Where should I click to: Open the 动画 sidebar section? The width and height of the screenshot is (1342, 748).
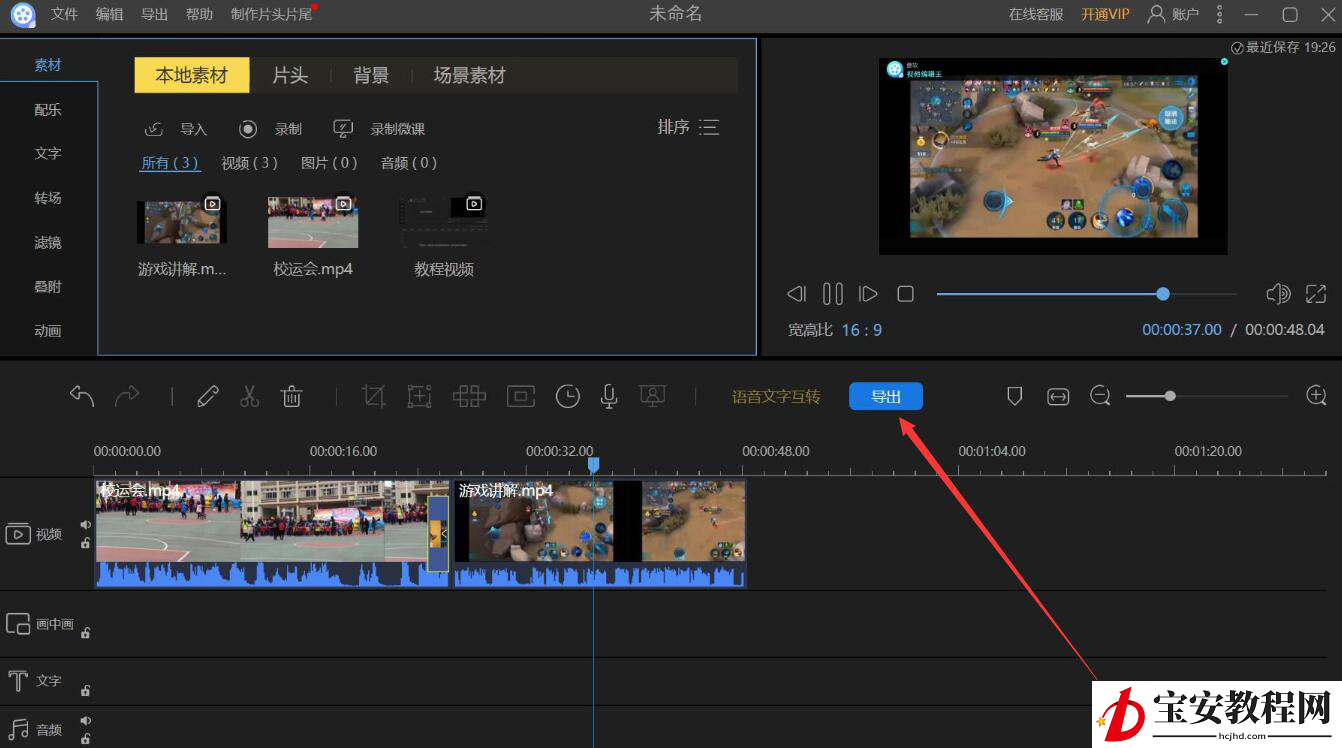point(48,330)
